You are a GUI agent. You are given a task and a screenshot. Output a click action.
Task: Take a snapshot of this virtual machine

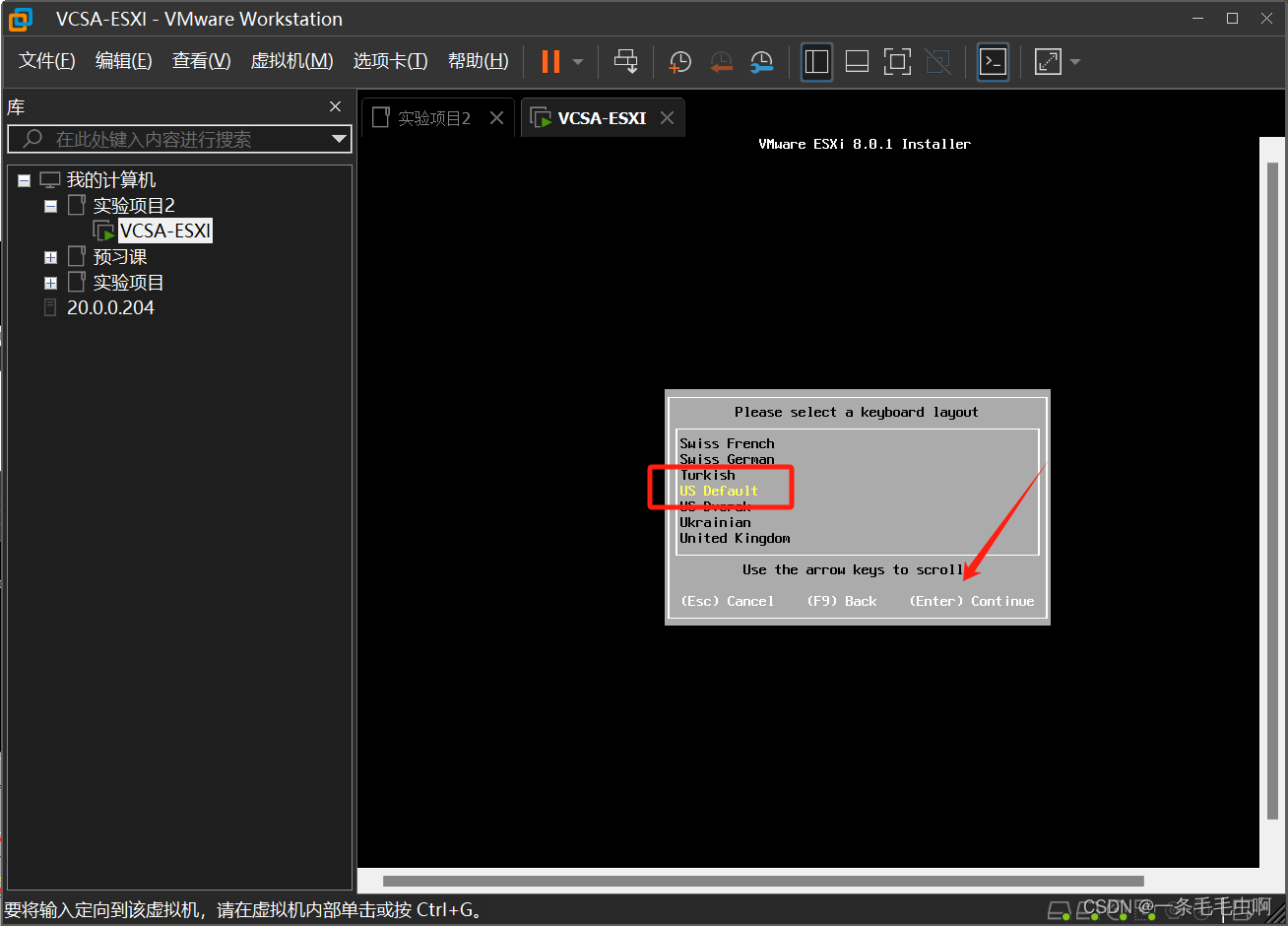(679, 62)
